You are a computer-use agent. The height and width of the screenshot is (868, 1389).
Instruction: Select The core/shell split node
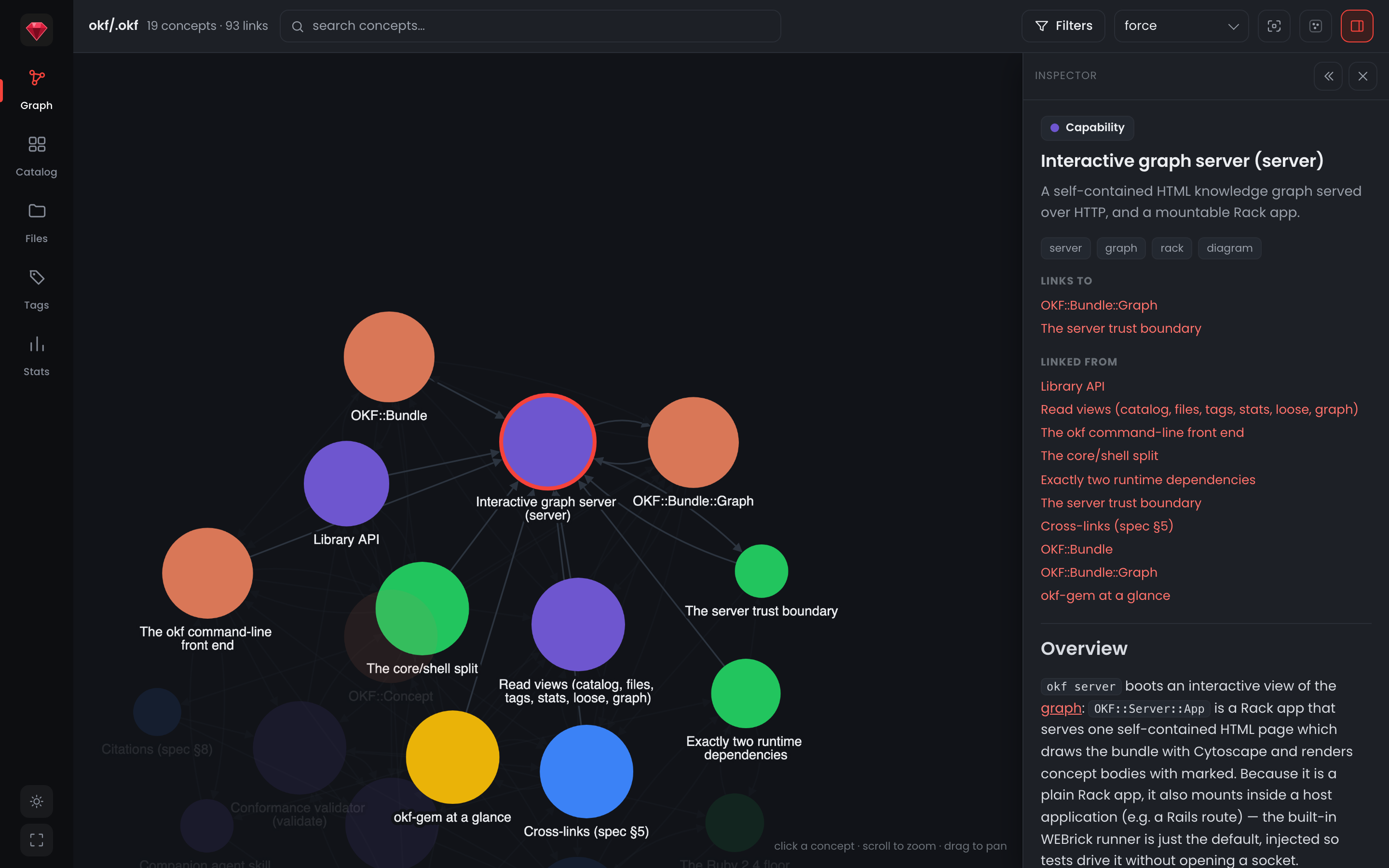click(422, 609)
